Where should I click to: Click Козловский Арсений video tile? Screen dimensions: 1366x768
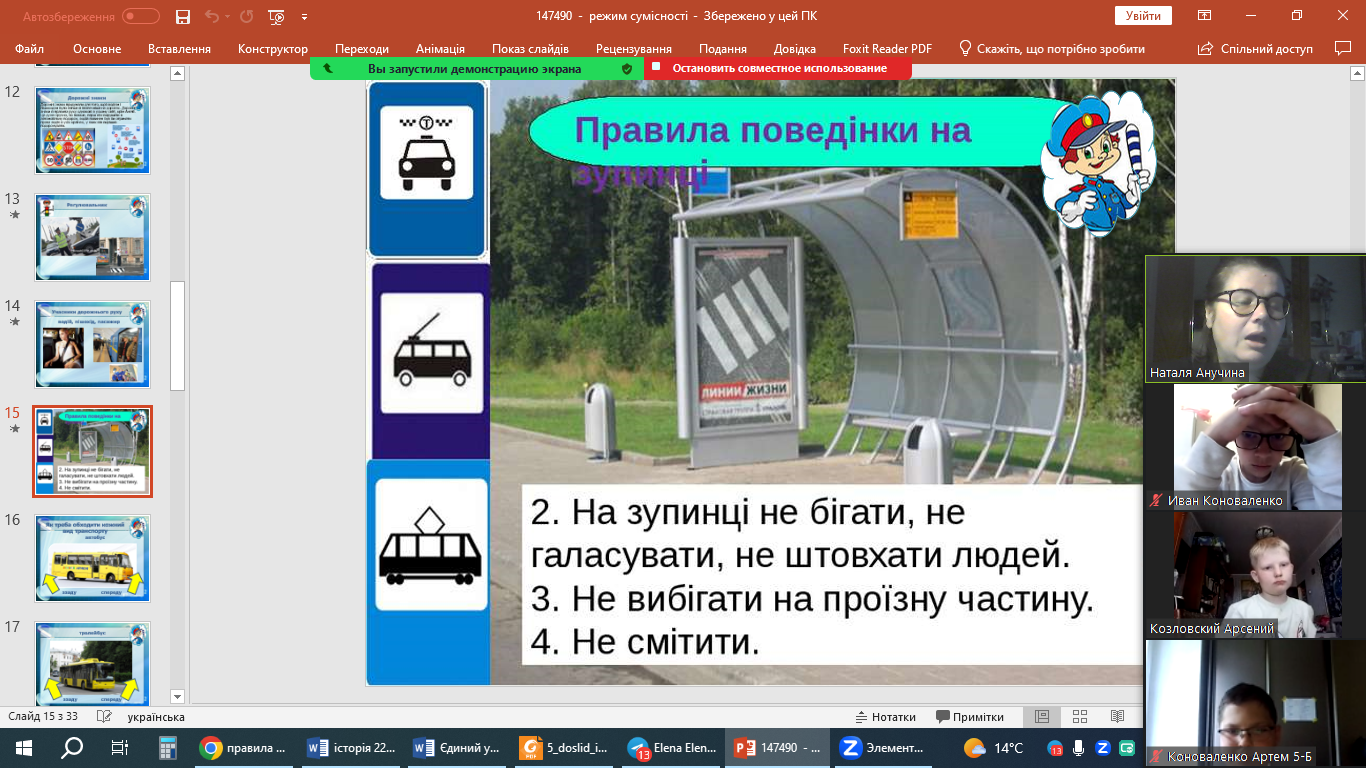(x=1255, y=574)
